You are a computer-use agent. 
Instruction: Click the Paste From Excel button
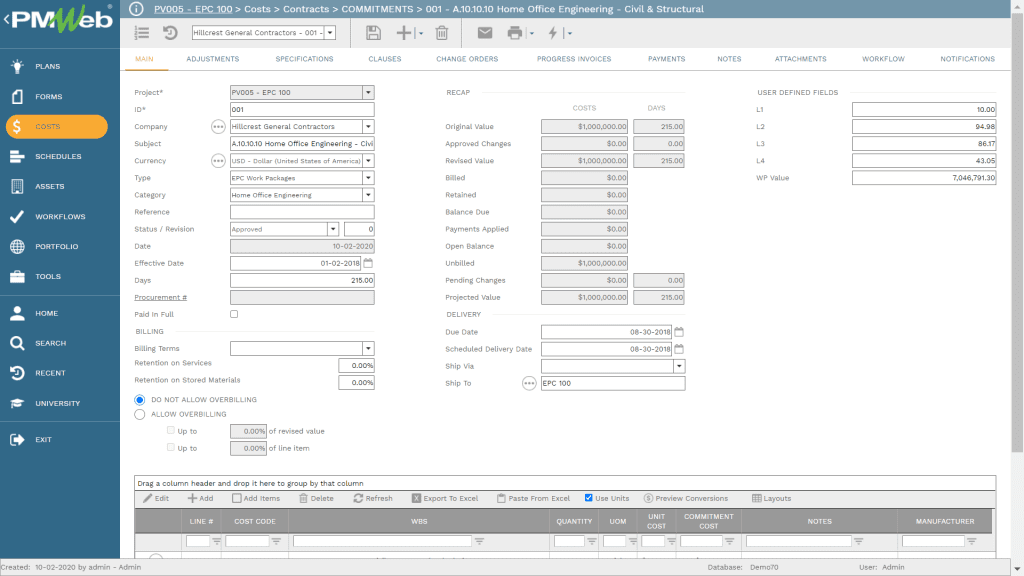[x=533, y=498]
